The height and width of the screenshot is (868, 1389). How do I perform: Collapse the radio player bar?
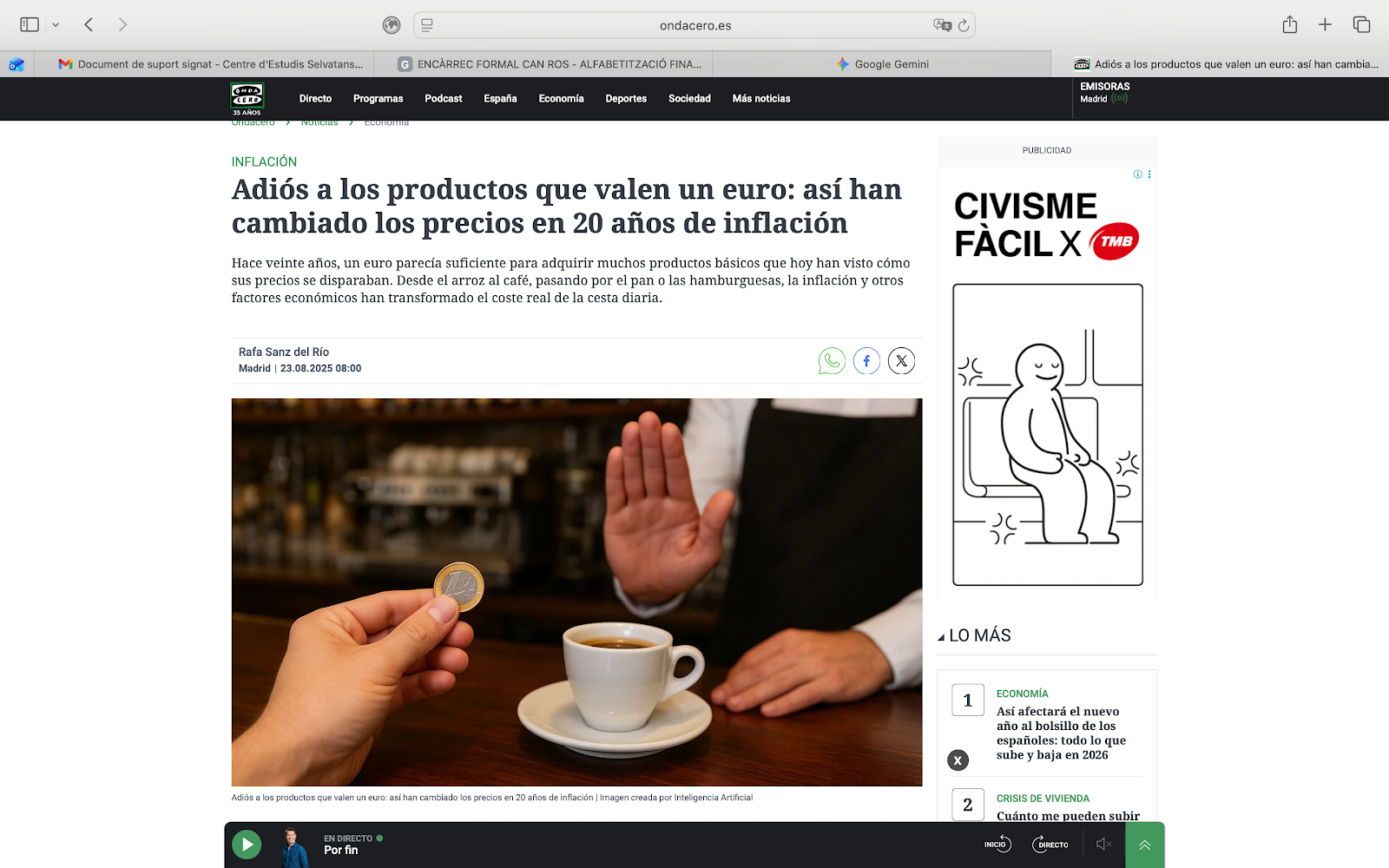[x=1144, y=844]
